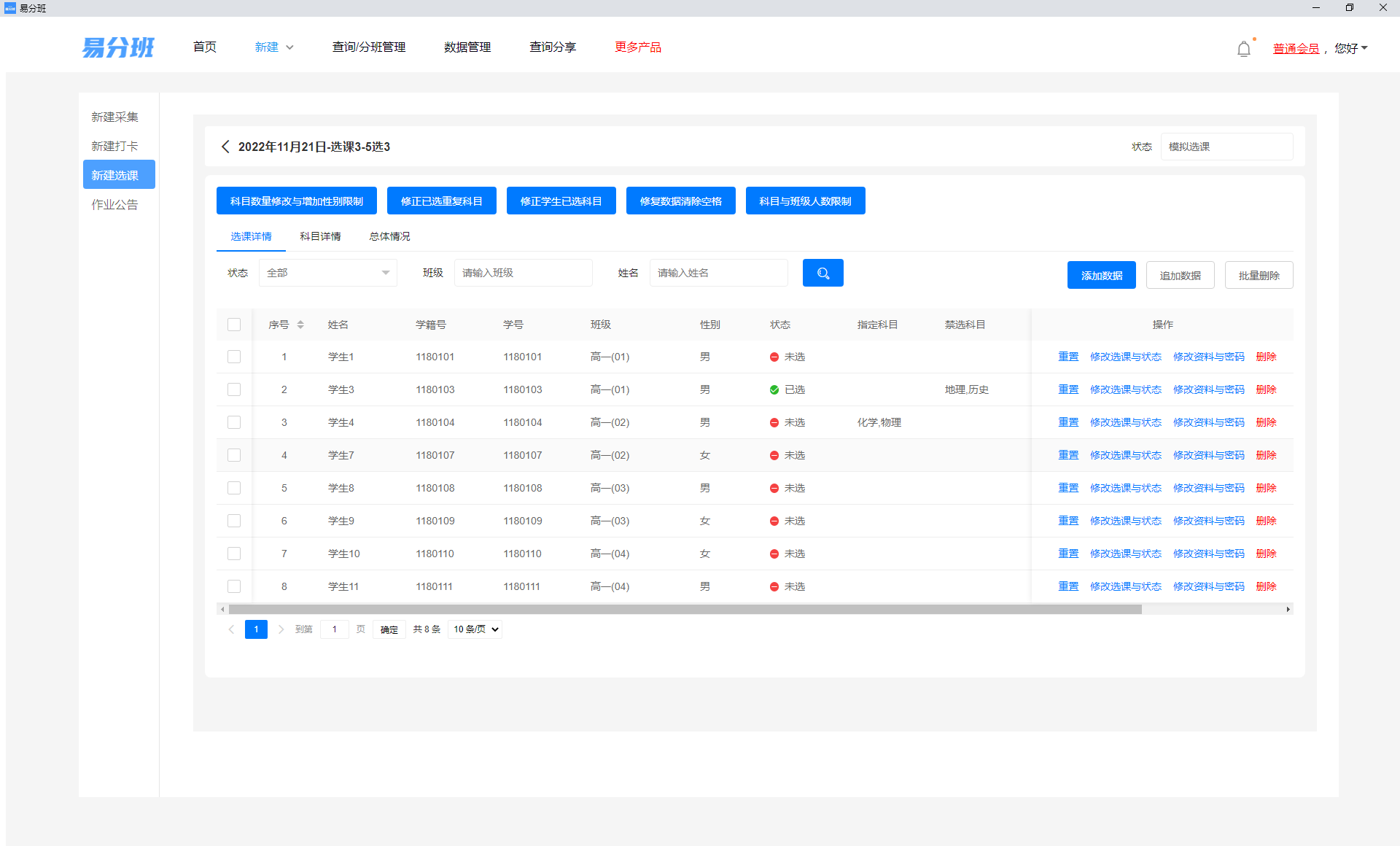Screen dimensions: 1400x846
Task: Open the 新建 dropdown menu
Action: [274, 47]
